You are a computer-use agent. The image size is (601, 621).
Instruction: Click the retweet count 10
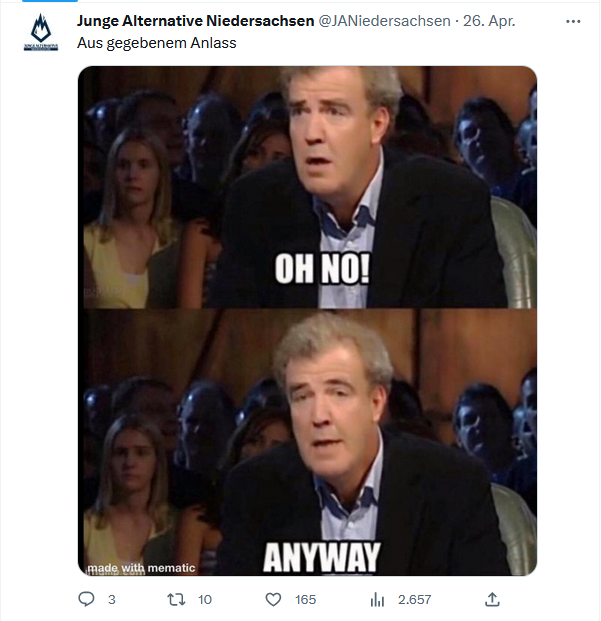point(205,600)
